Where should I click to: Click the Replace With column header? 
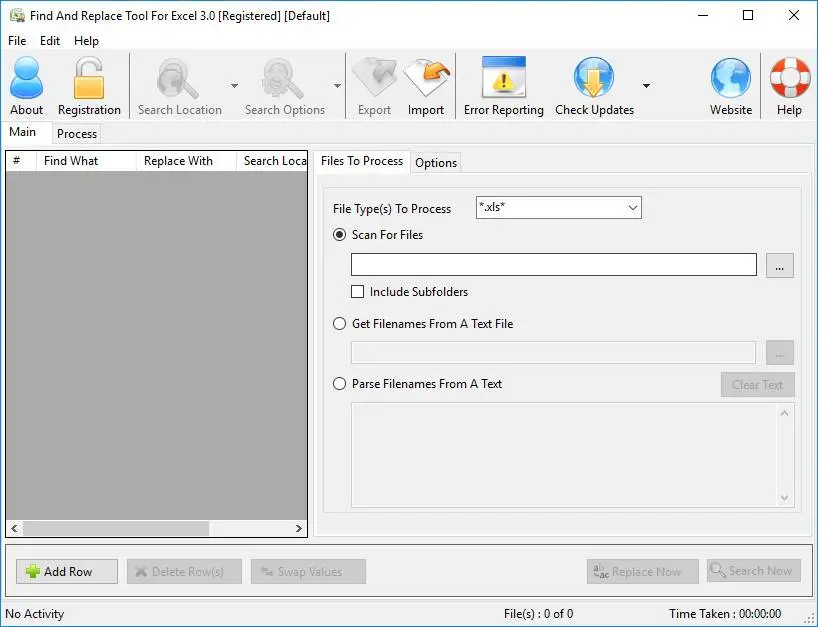pyautogui.click(x=186, y=161)
